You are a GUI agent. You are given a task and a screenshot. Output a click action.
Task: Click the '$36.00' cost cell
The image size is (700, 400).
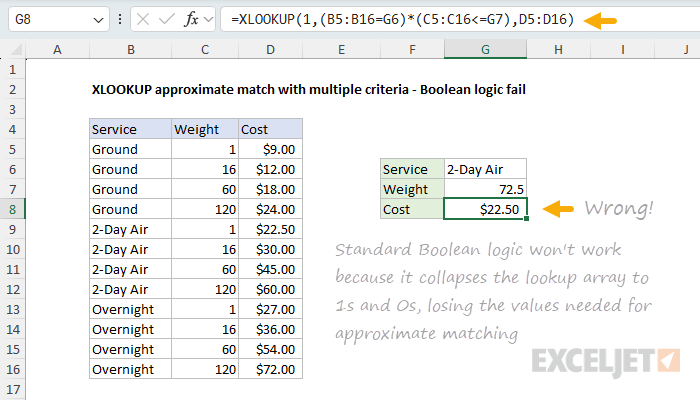point(271,329)
